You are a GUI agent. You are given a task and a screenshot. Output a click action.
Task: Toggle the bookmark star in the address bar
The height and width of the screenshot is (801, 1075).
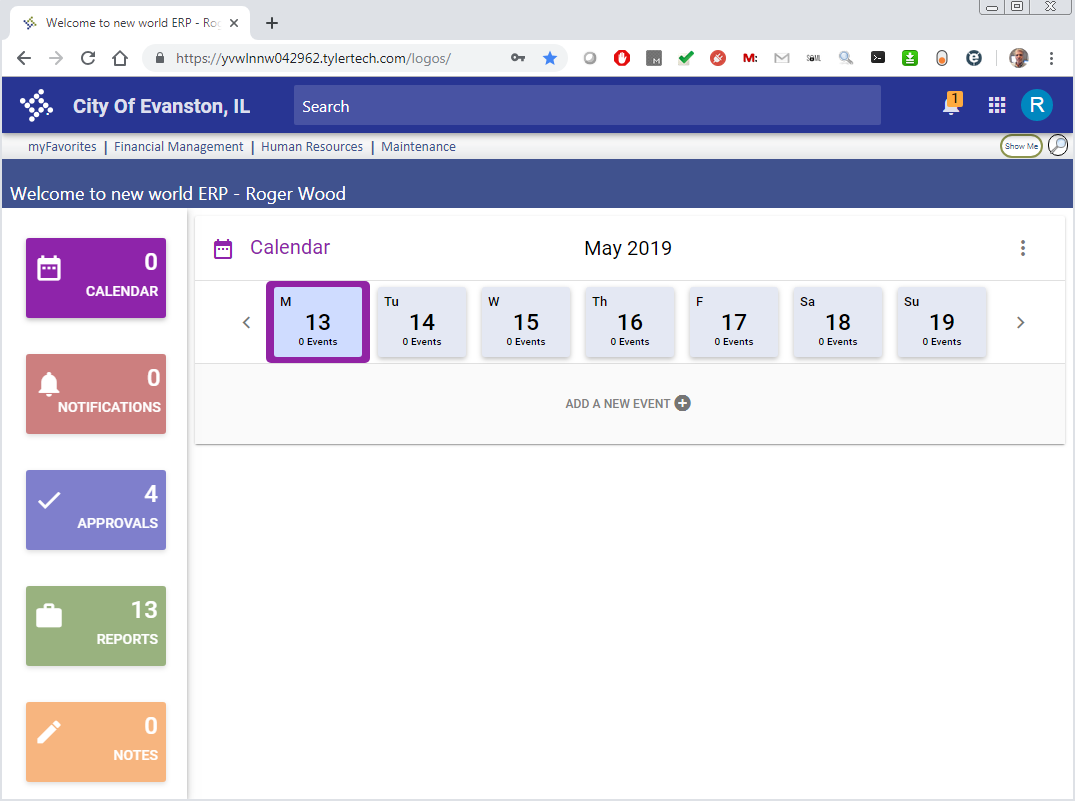(550, 58)
